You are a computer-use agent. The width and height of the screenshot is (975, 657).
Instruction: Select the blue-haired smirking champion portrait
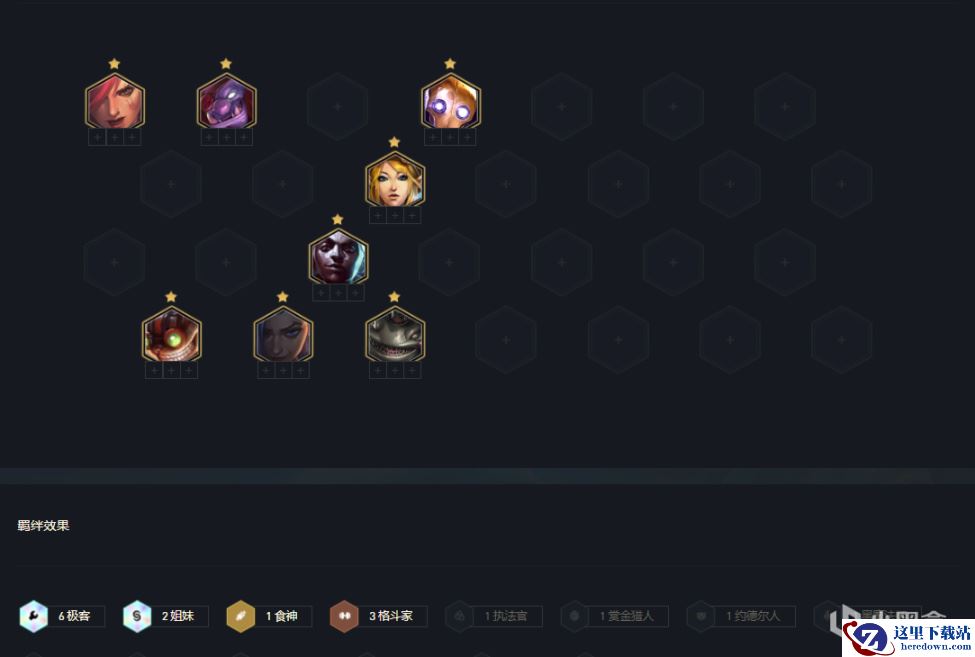coord(283,334)
